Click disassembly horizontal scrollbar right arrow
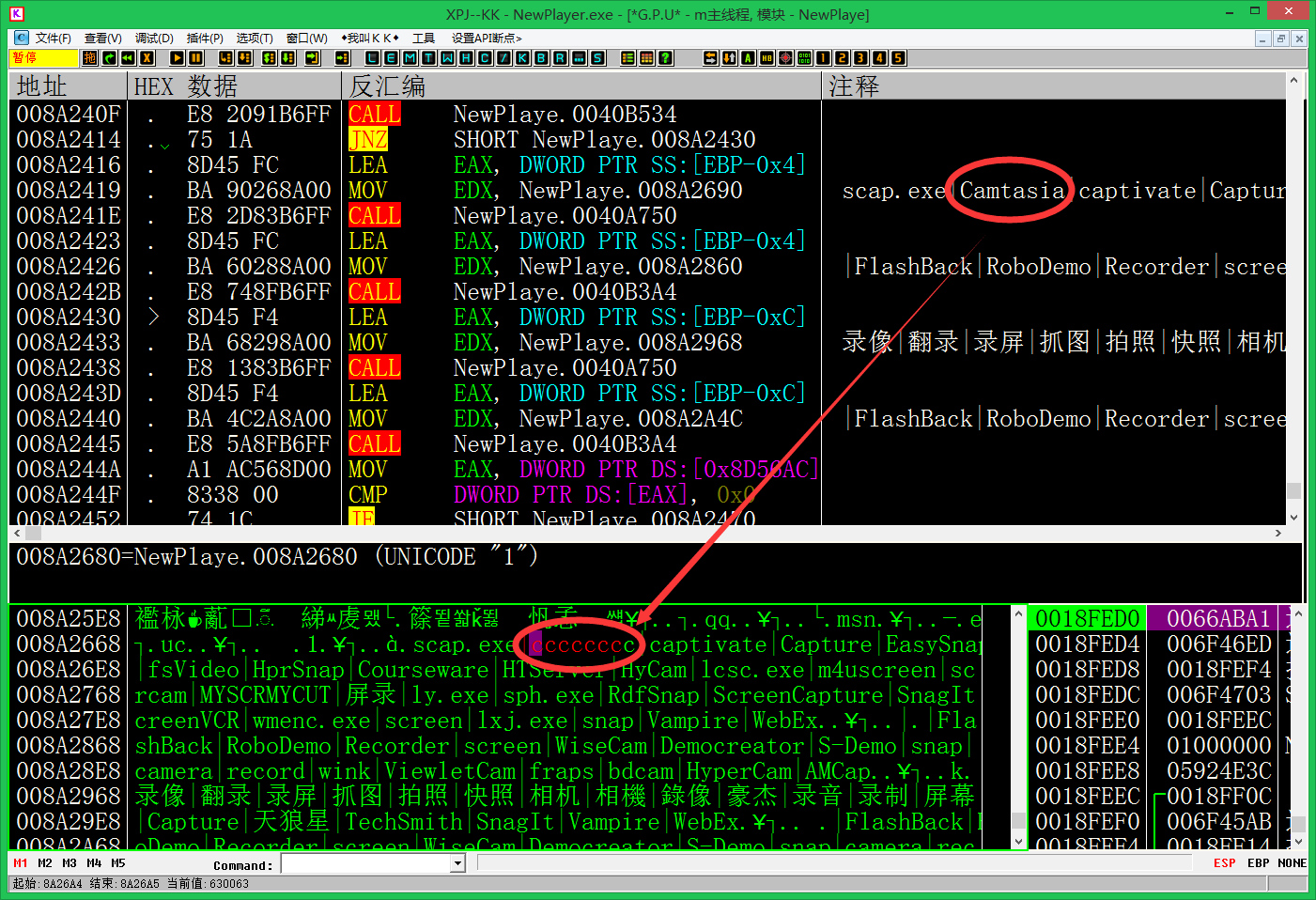 (1278, 533)
